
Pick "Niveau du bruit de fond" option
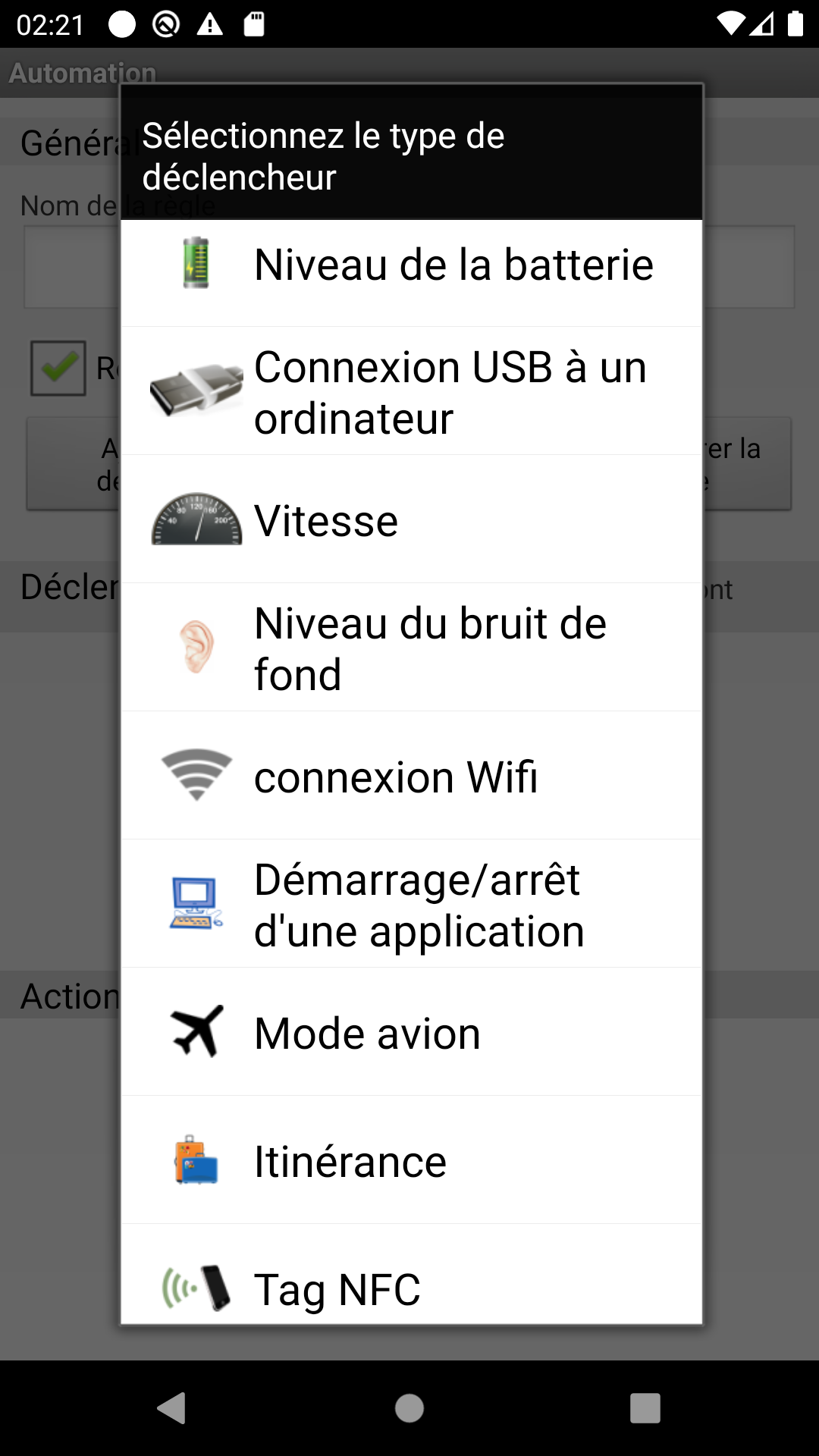[x=430, y=648]
